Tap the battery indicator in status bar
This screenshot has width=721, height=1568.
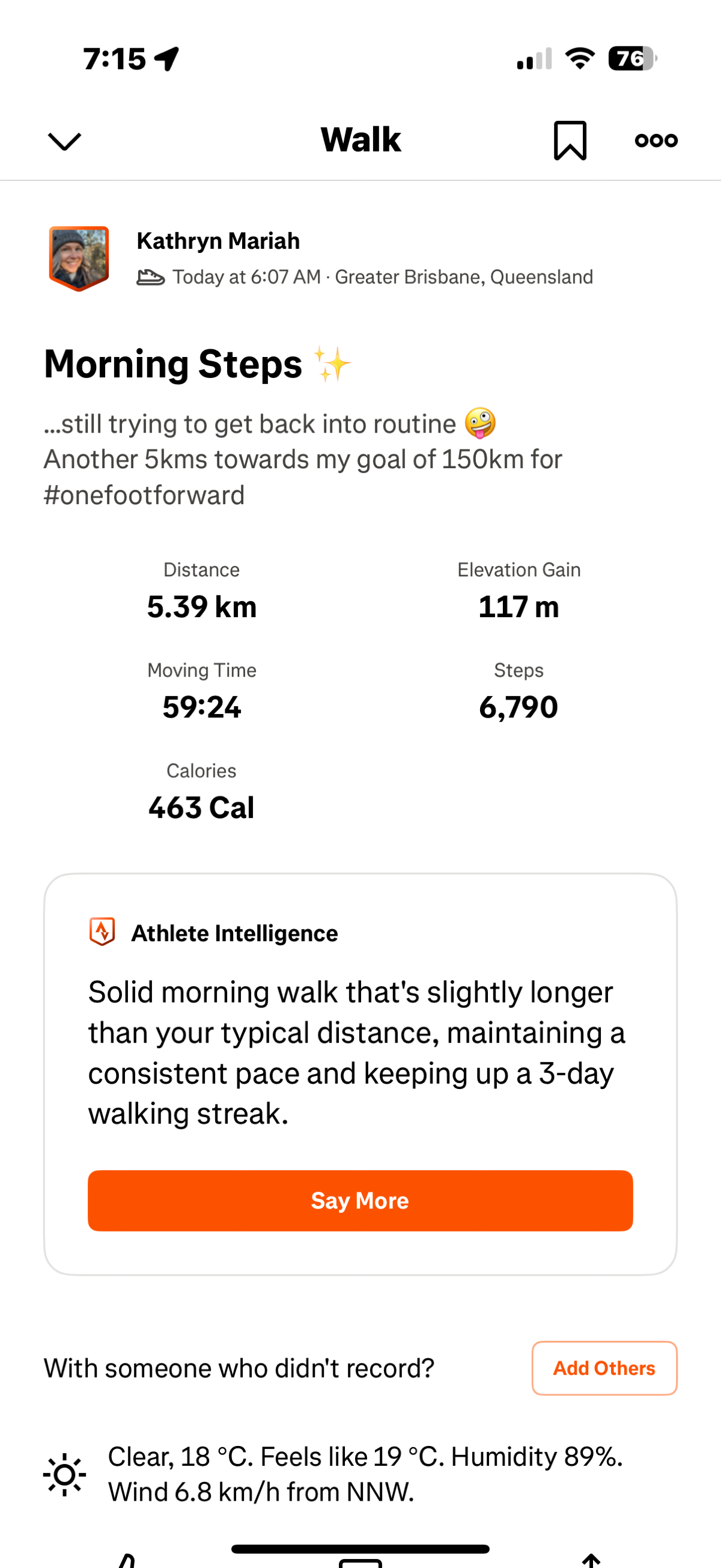pos(632,59)
